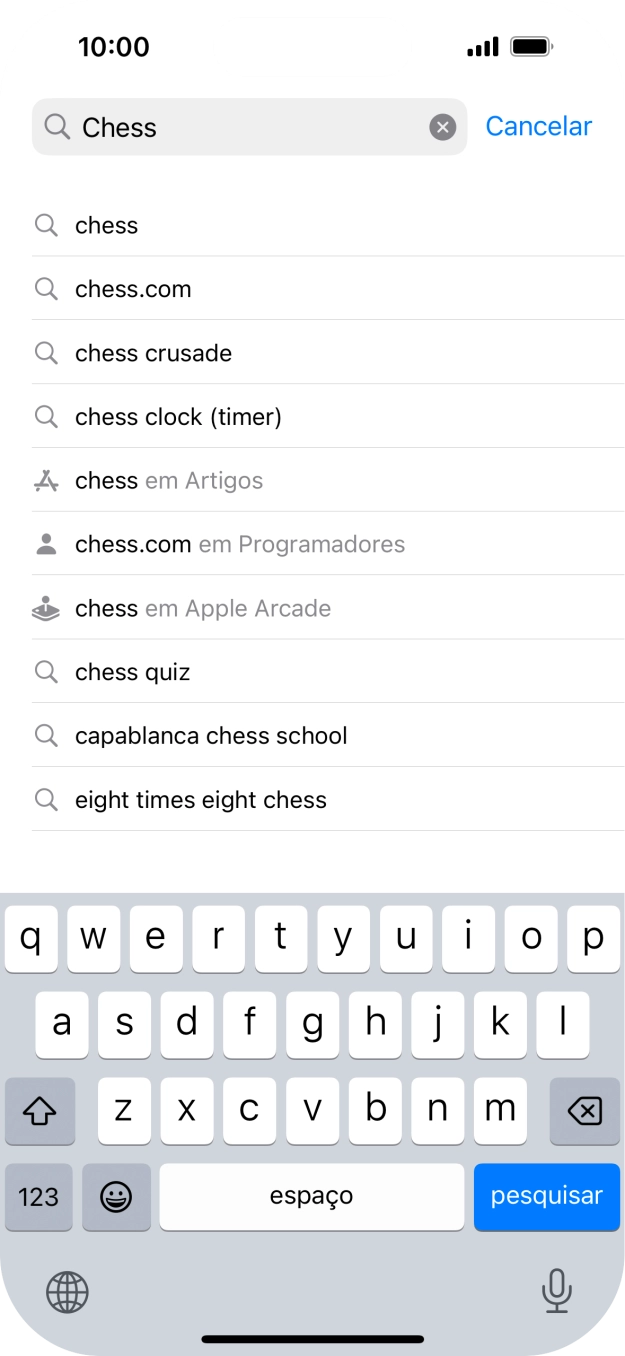The image size is (625, 1356).
Task: Tap the microphone dictation icon
Action: click(556, 1291)
